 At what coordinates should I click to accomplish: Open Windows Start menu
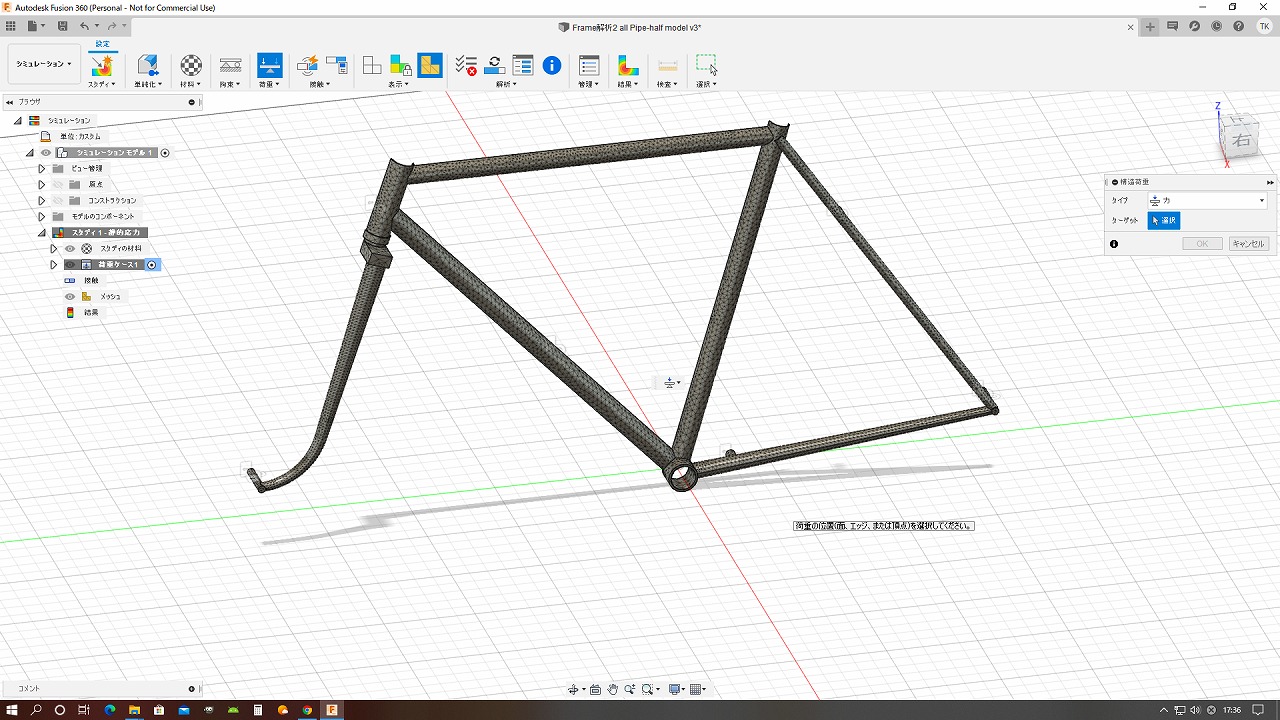click(x=12, y=710)
